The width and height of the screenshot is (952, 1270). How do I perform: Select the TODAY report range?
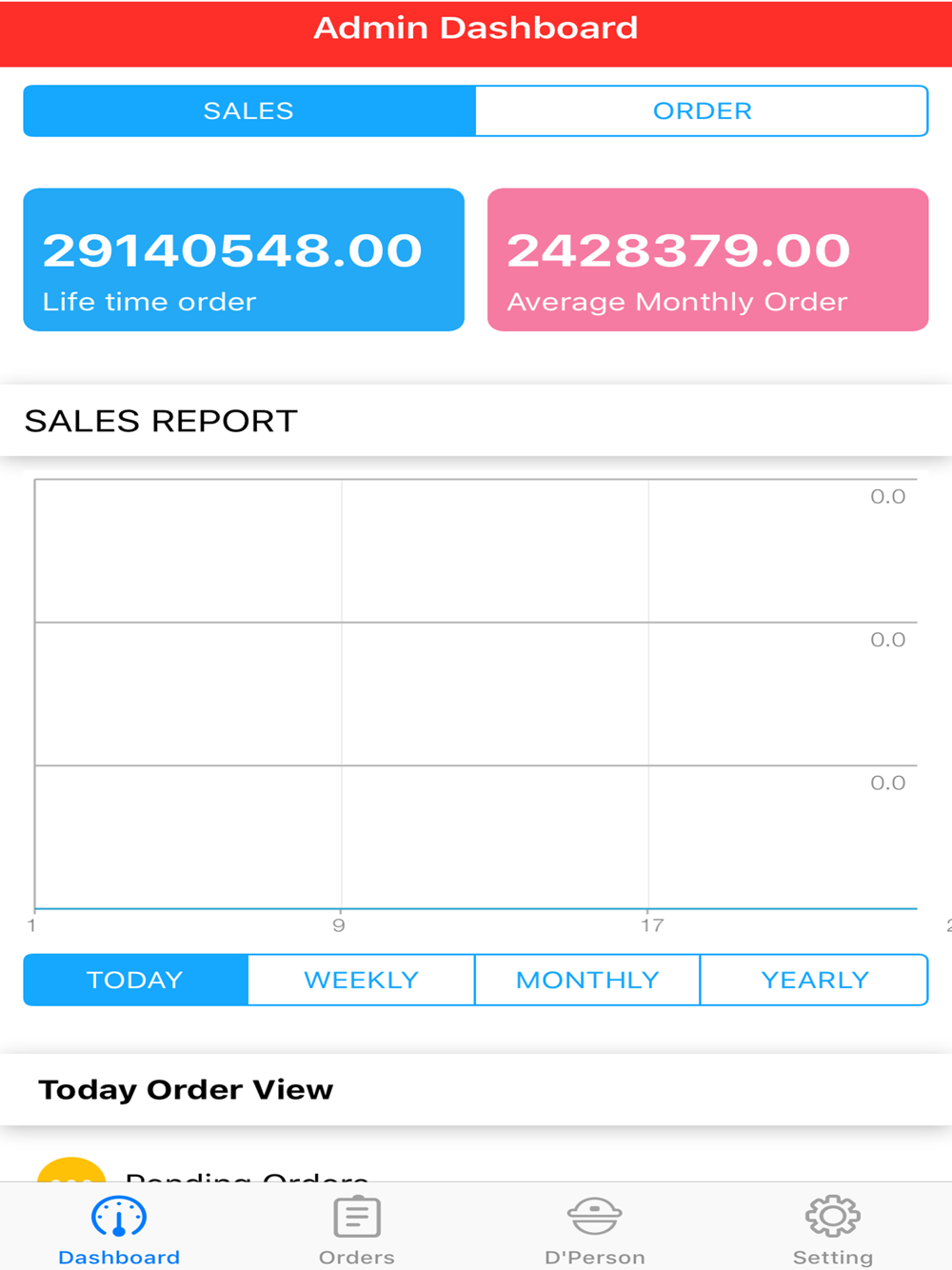[x=135, y=980]
